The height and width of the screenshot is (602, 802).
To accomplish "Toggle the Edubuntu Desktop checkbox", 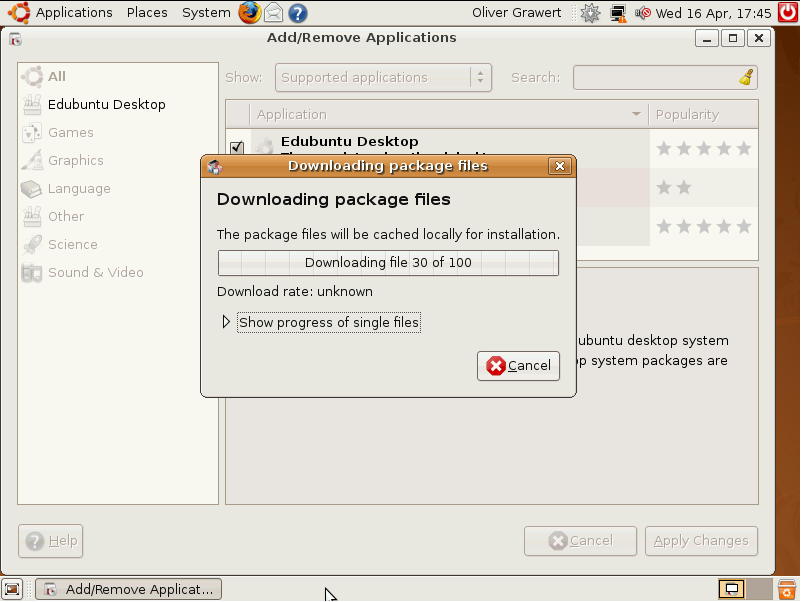I will (x=236, y=147).
